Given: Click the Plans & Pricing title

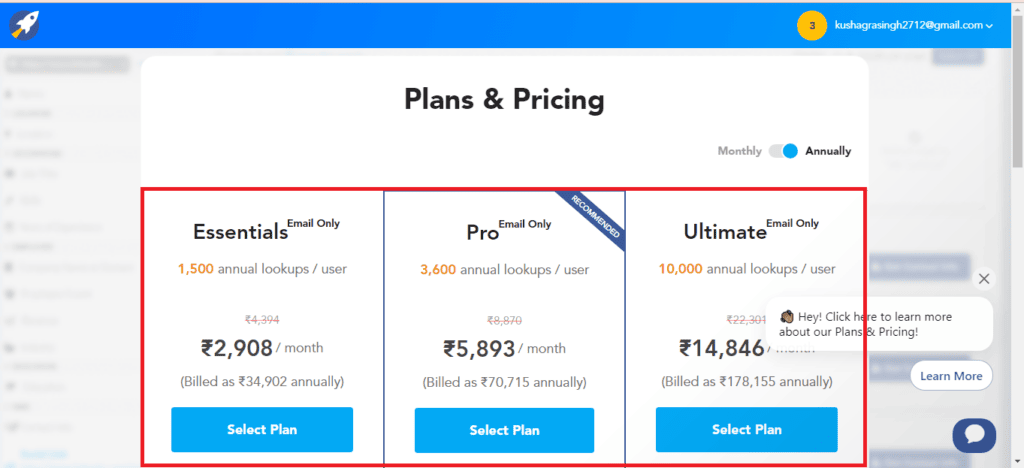Looking at the screenshot, I should [504, 99].
